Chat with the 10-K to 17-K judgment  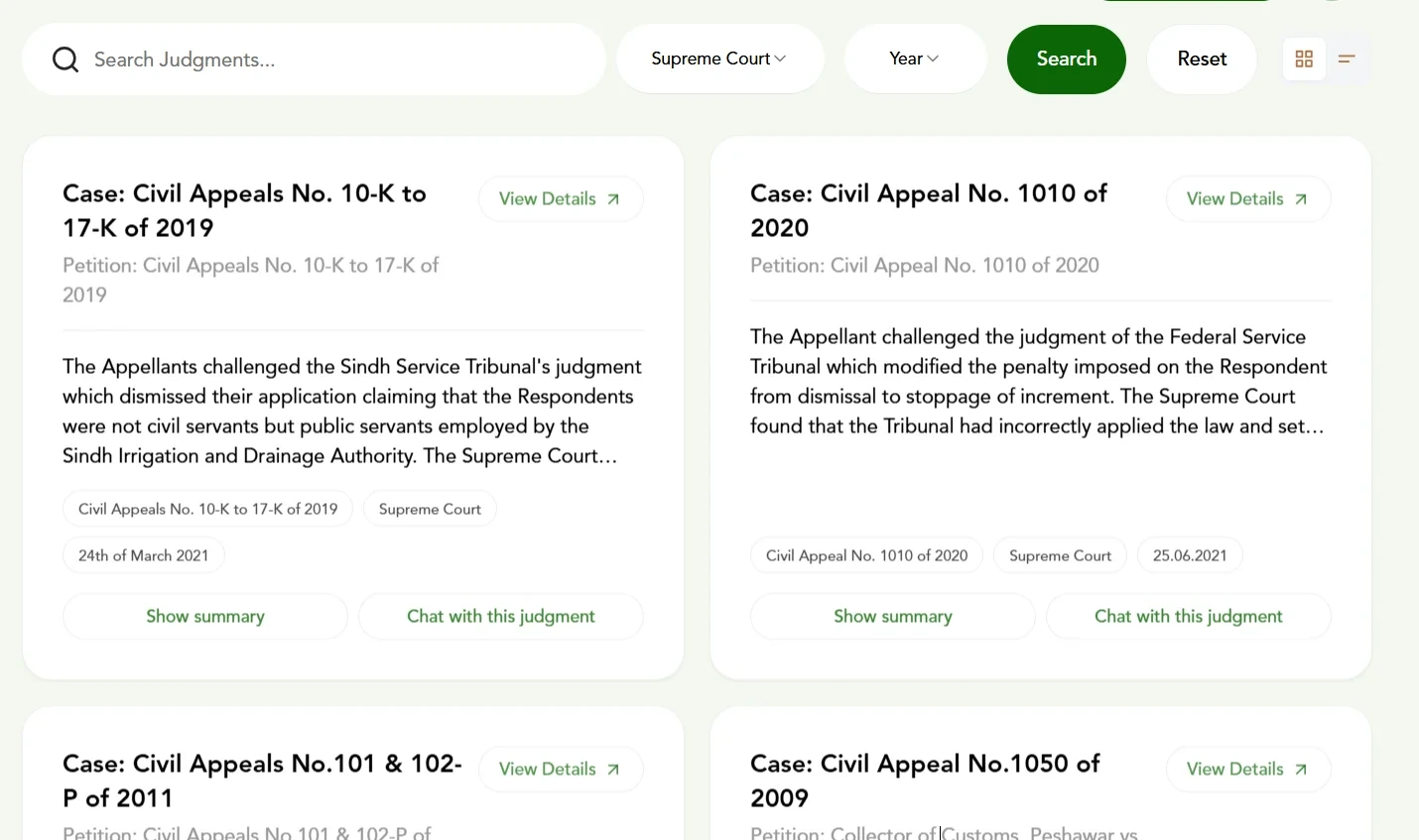tap(500, 617)
